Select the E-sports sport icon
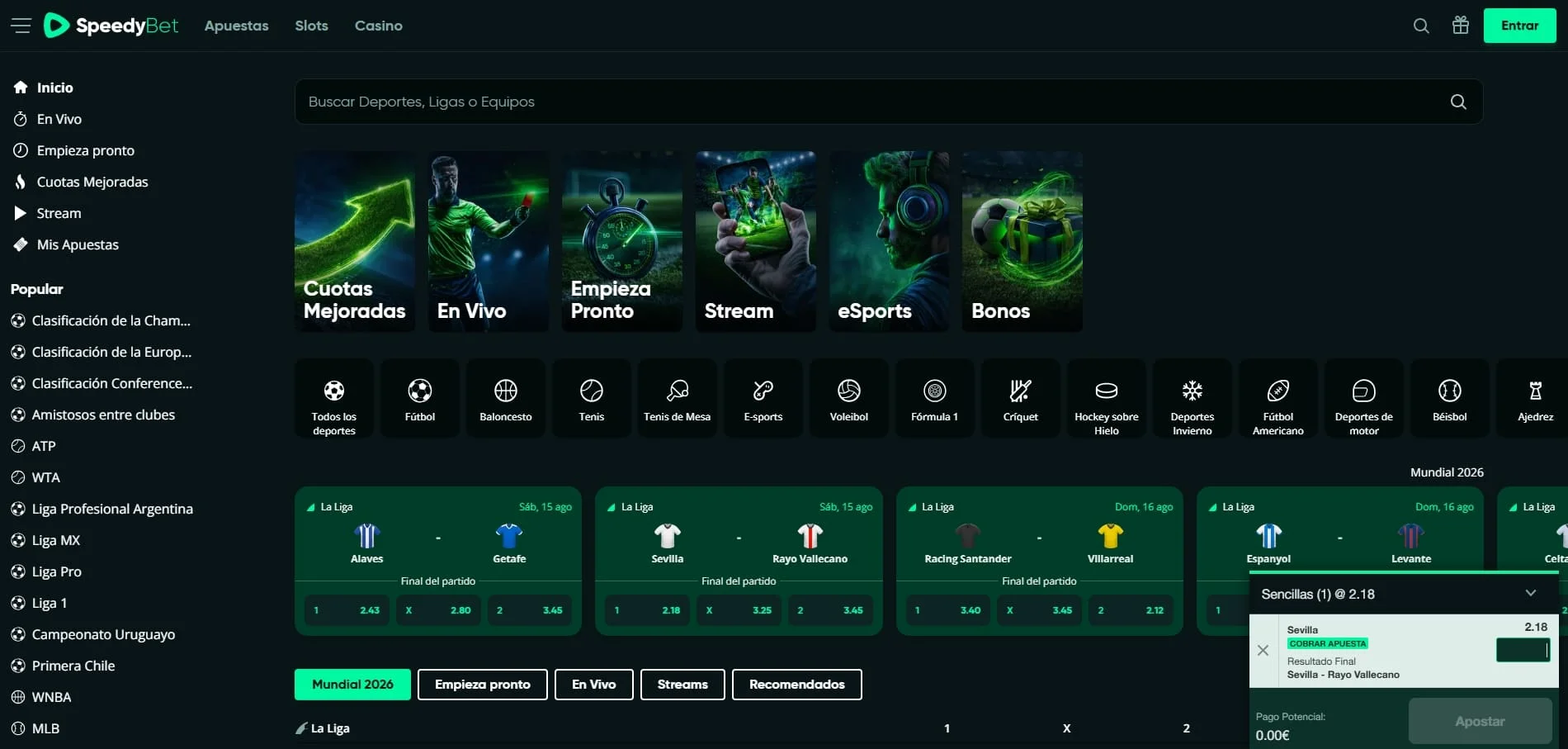Screen dimensions: 1568x749 pos(763,398)
